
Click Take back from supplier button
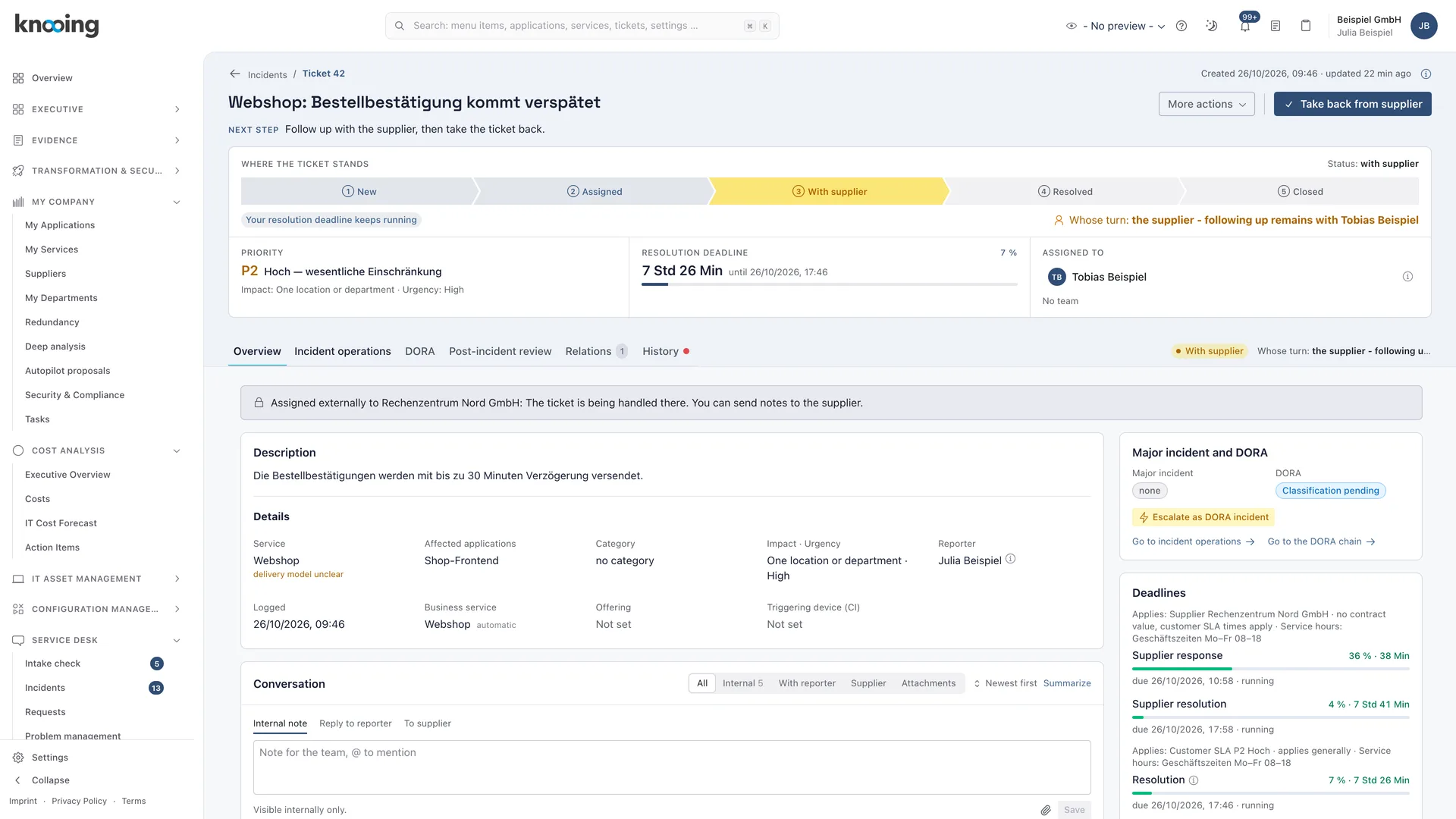(x=1353, y=104)
